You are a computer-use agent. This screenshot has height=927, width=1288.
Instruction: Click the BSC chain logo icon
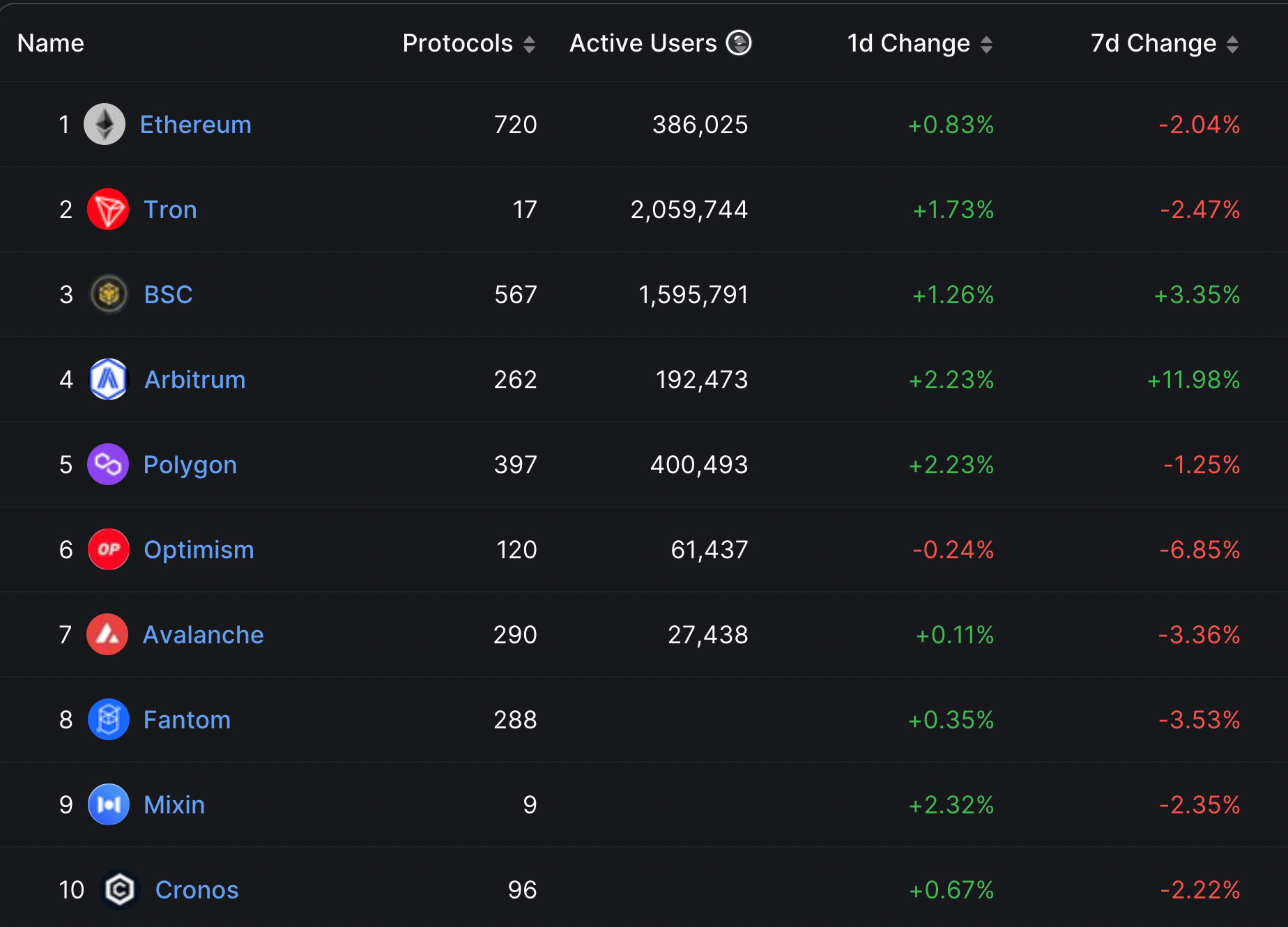click(x=109, y=294)
